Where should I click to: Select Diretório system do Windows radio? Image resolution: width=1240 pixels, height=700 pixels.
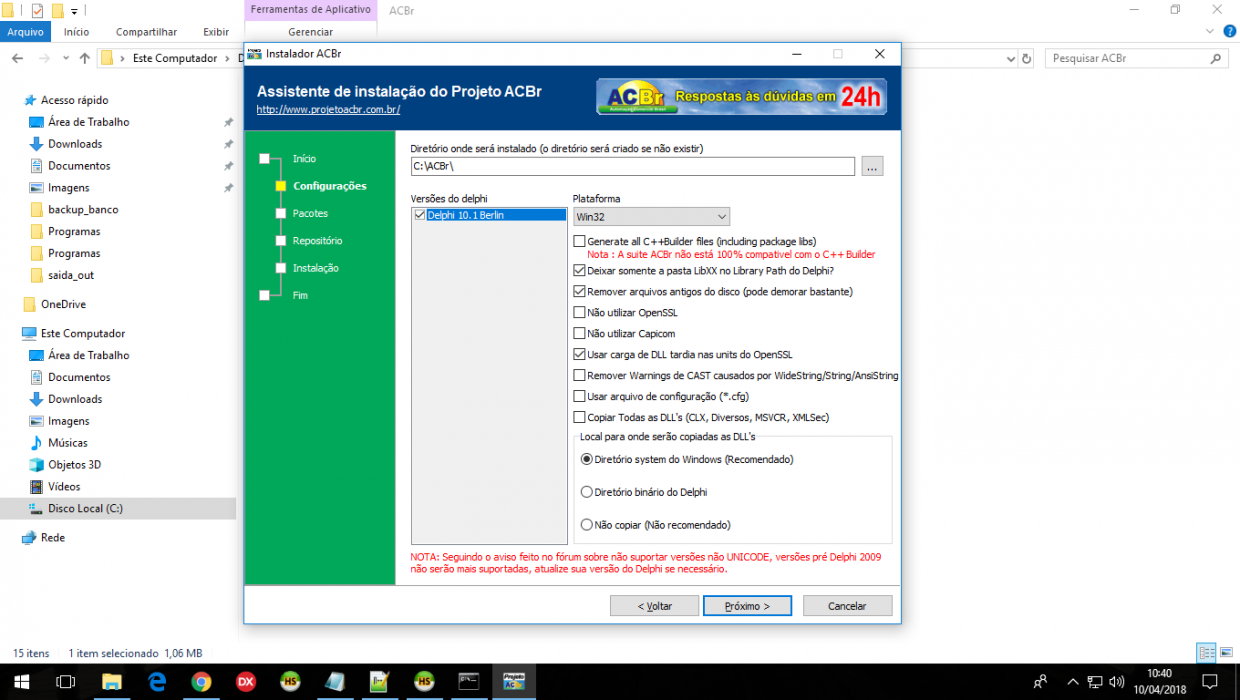(x=587, y=460)
